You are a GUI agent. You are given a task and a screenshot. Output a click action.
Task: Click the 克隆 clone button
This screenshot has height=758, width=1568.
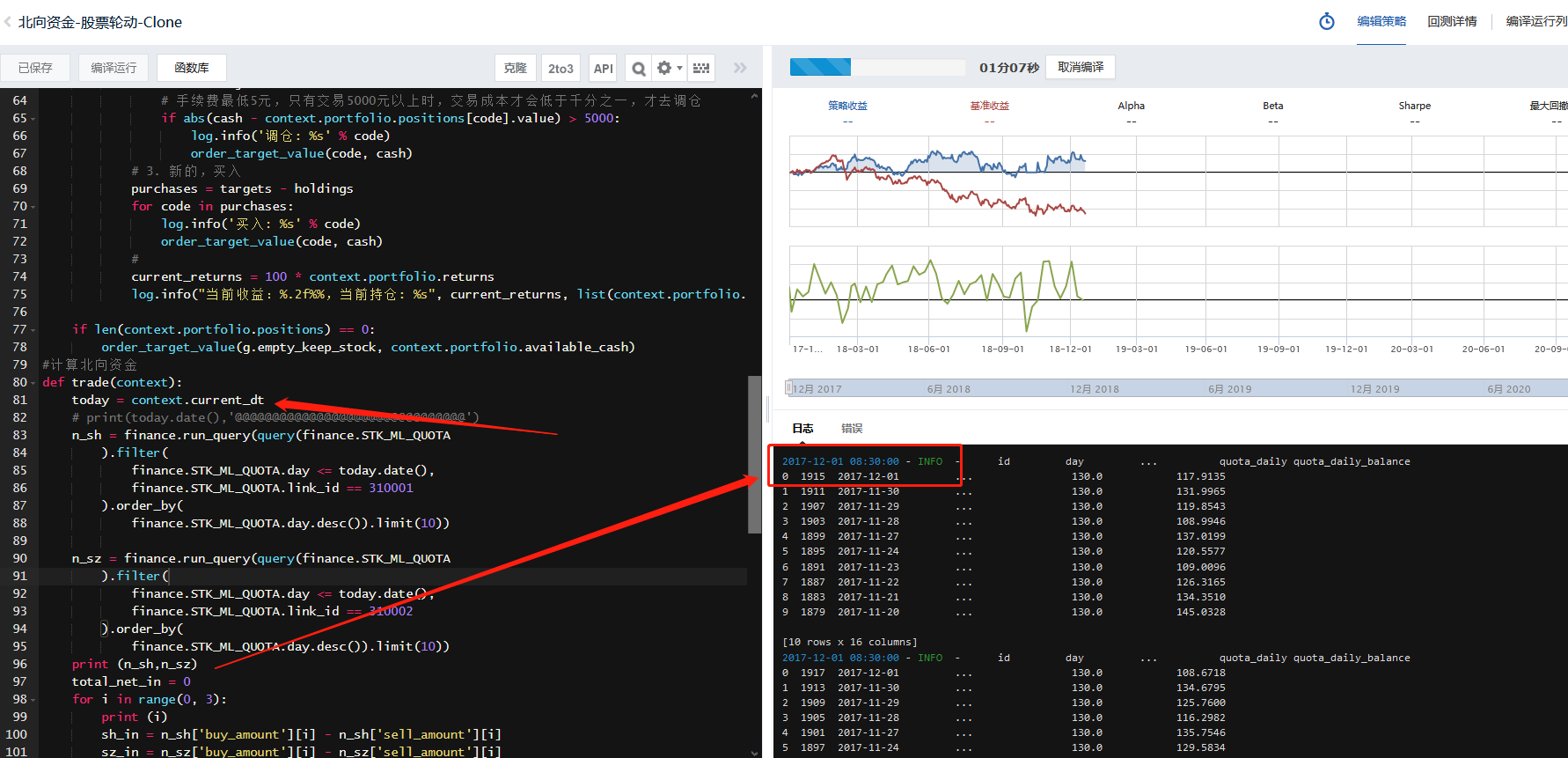click(516, 68)
